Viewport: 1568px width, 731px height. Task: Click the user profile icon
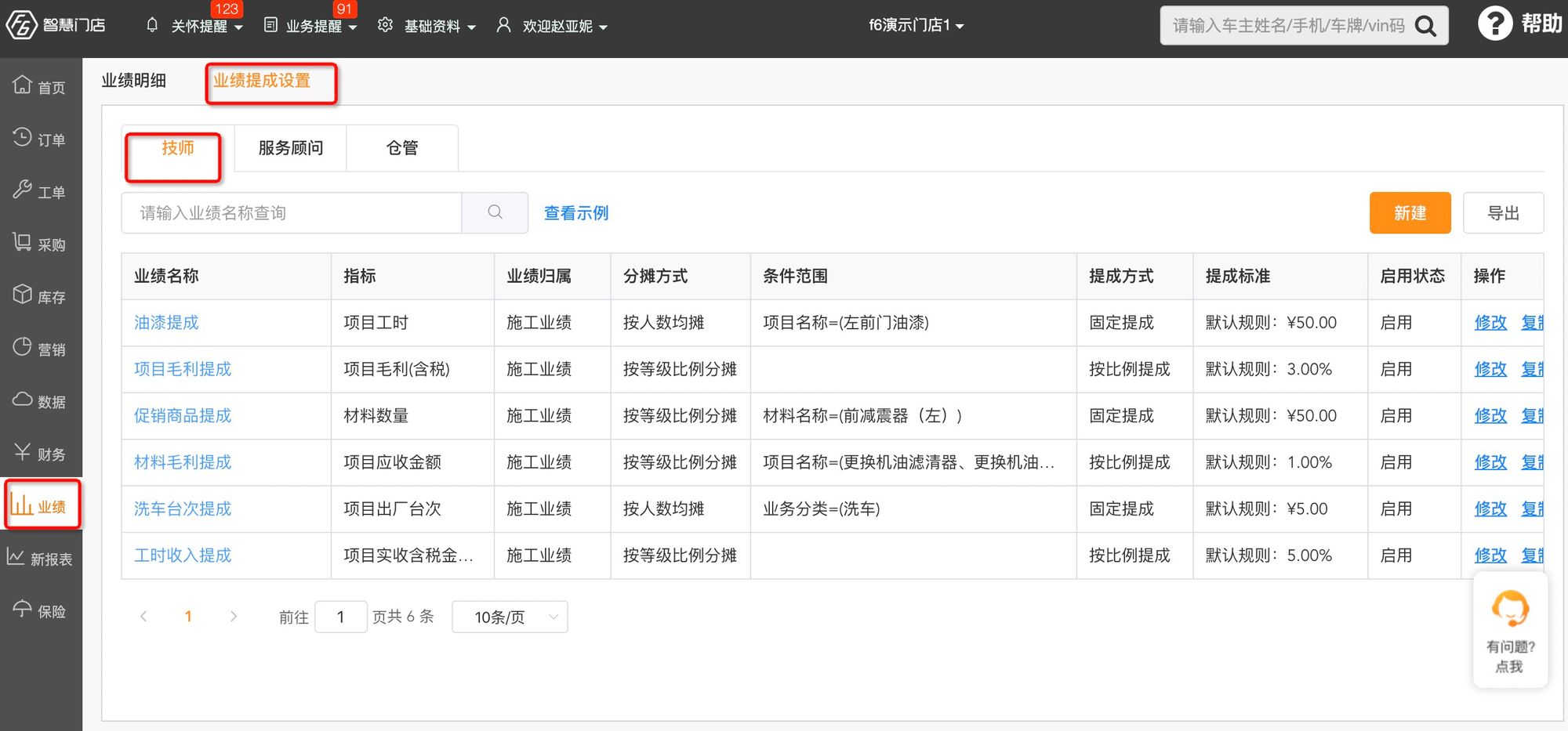click(503, 25)
